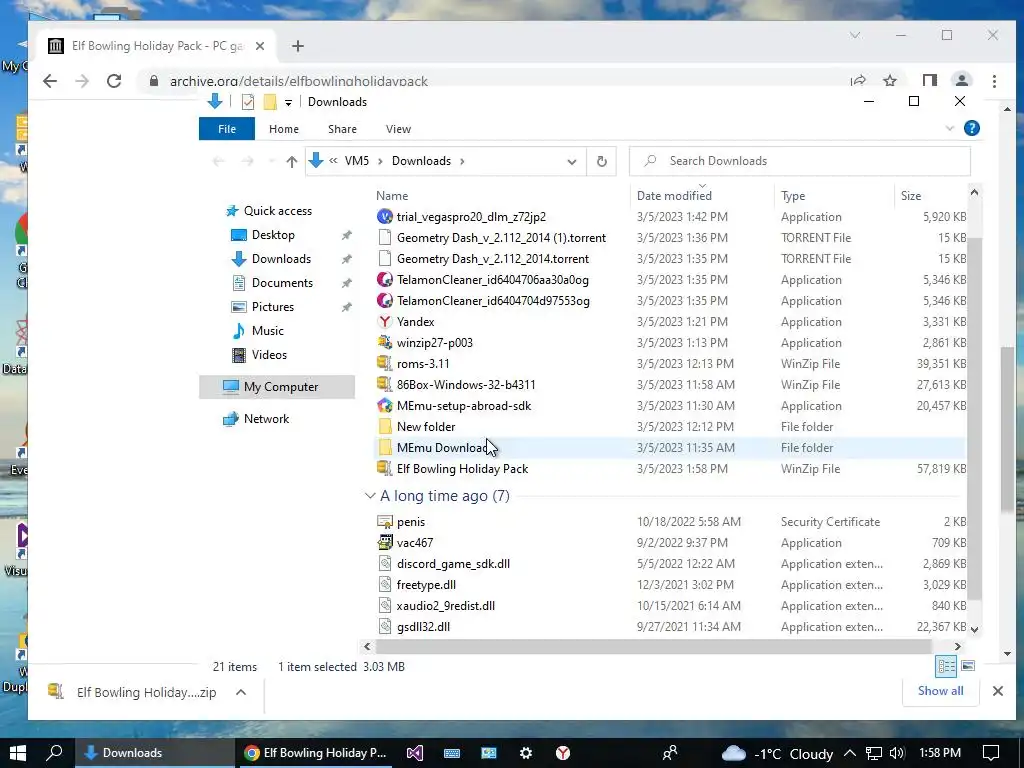Open taskbar search magnifier
This screenshot has height=768, width=1024.
pos(54,753)
